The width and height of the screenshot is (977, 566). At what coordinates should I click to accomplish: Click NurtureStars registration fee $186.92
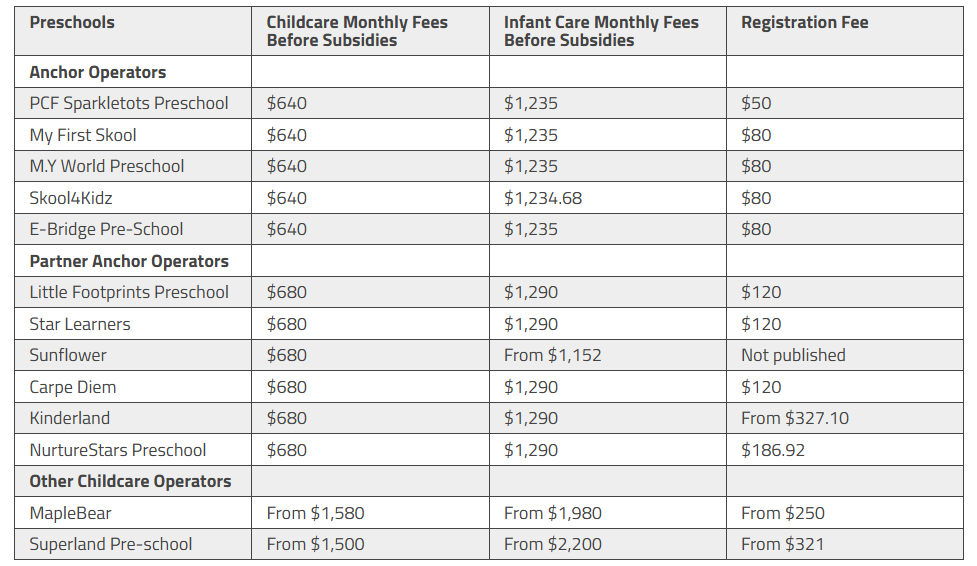773,450
